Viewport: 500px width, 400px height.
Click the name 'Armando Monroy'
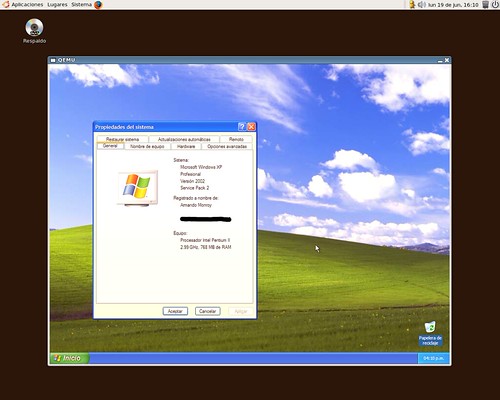pyautogui.click(x=196, y=205)
